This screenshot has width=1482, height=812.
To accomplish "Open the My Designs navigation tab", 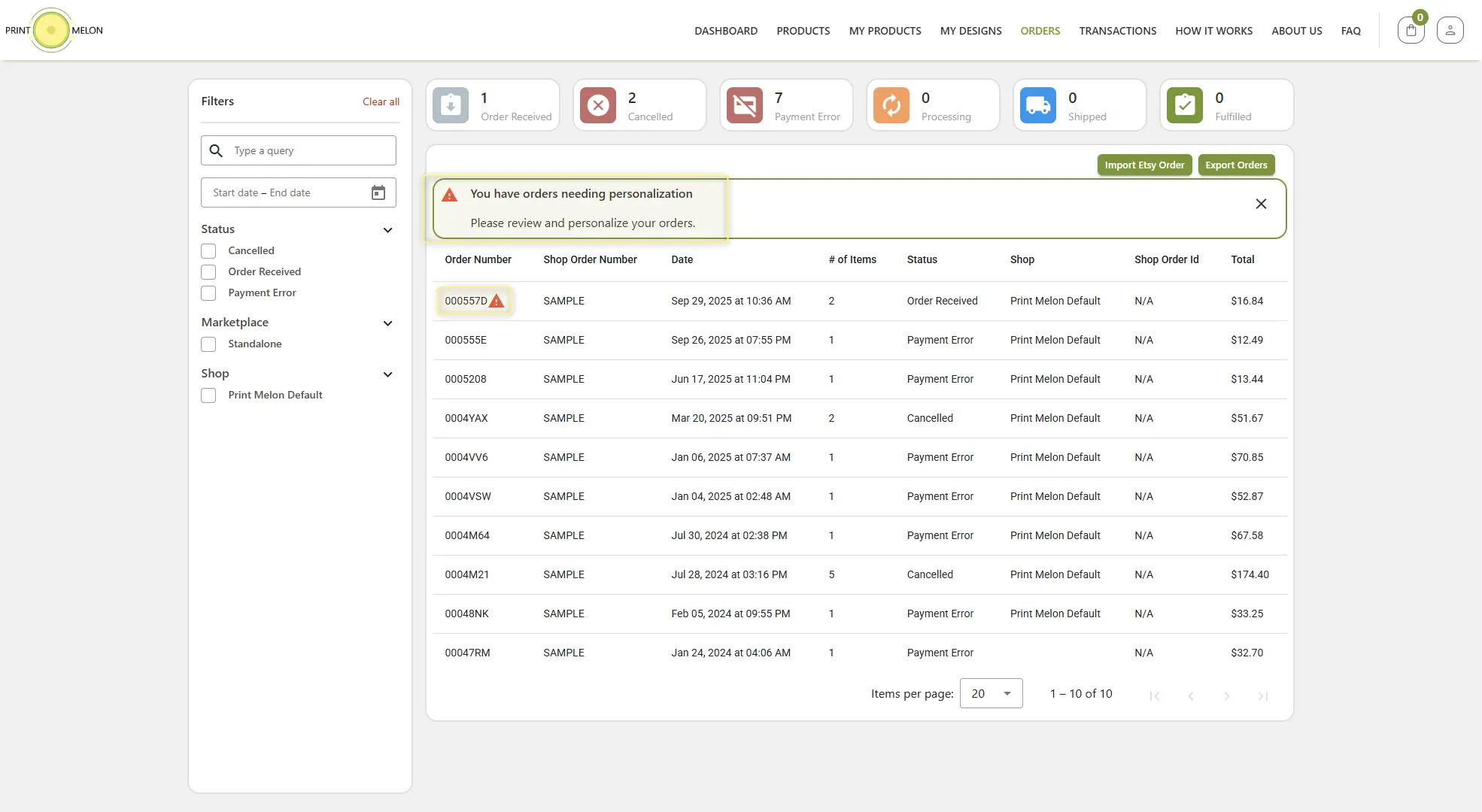I will (970, 31).
